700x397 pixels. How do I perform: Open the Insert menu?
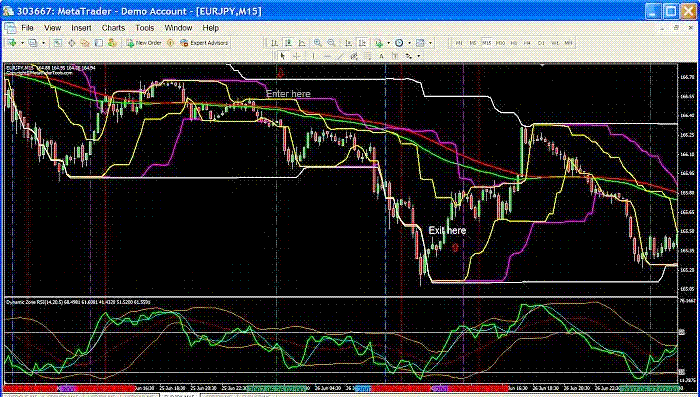81,28
